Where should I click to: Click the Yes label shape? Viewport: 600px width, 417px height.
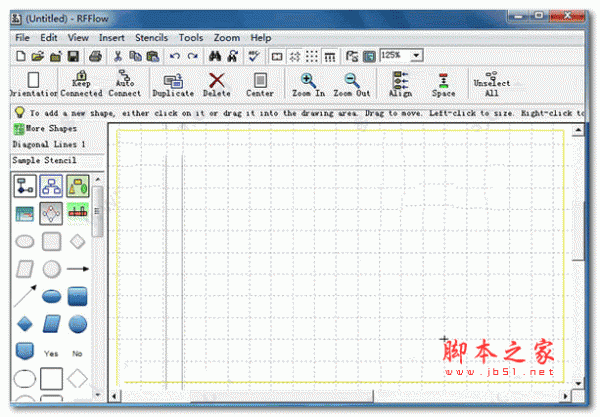pos(51,354)
